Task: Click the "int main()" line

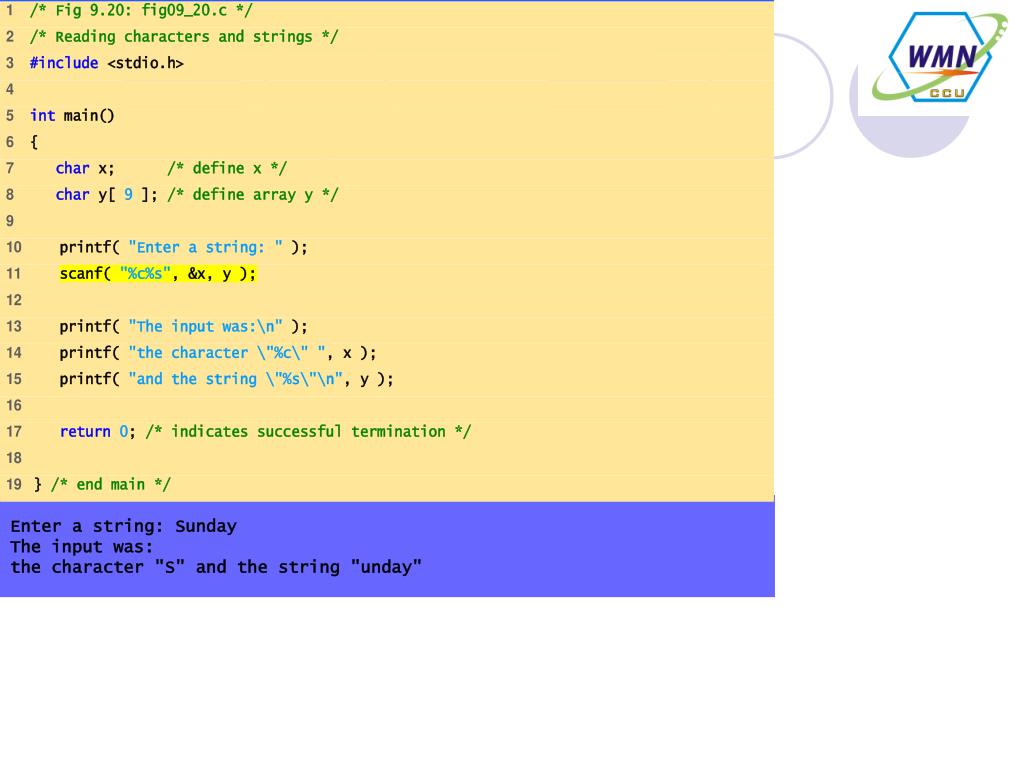Action: click(x=72, y=116)
